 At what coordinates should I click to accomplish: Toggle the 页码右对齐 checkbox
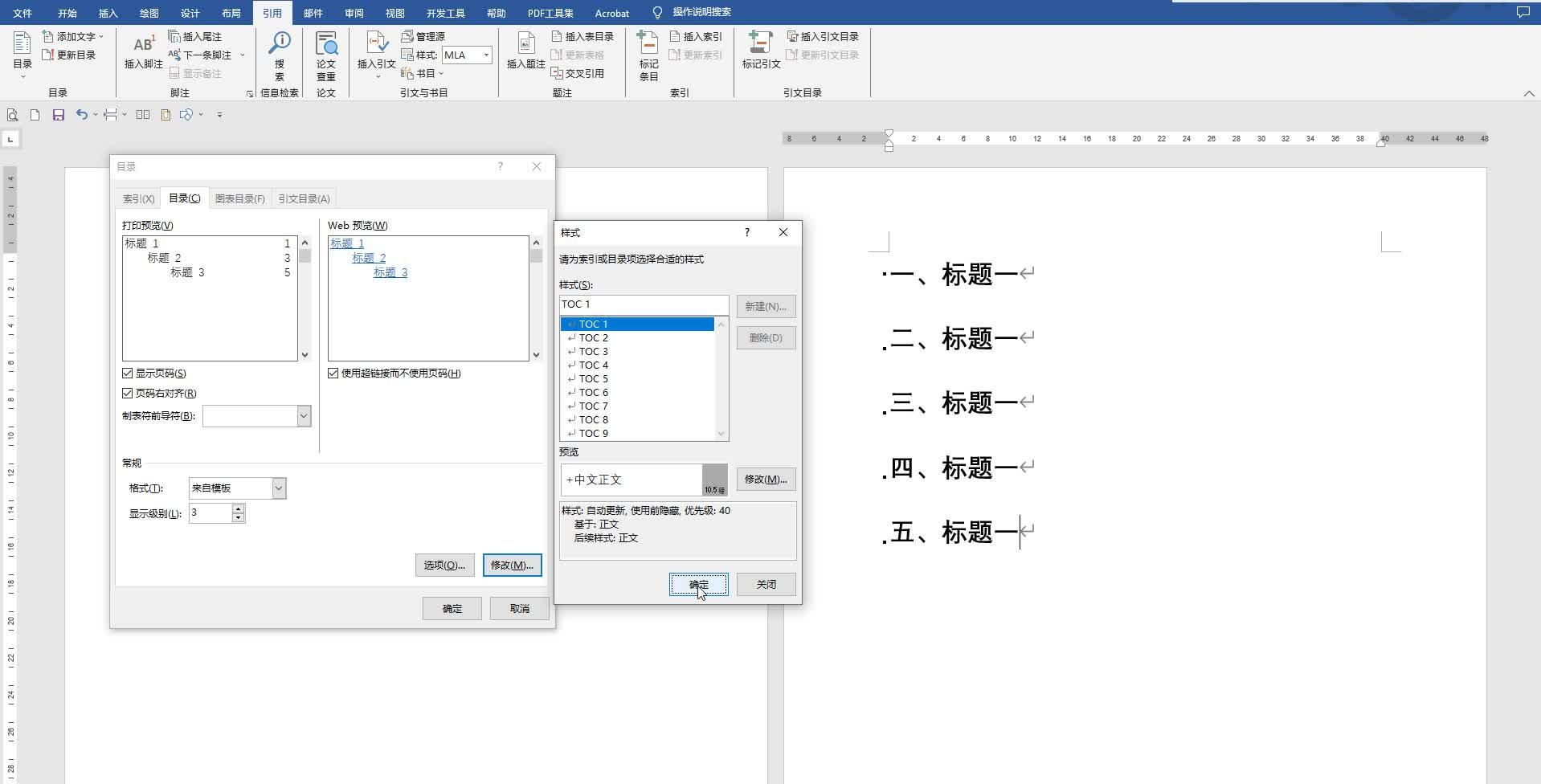point(127,394)
